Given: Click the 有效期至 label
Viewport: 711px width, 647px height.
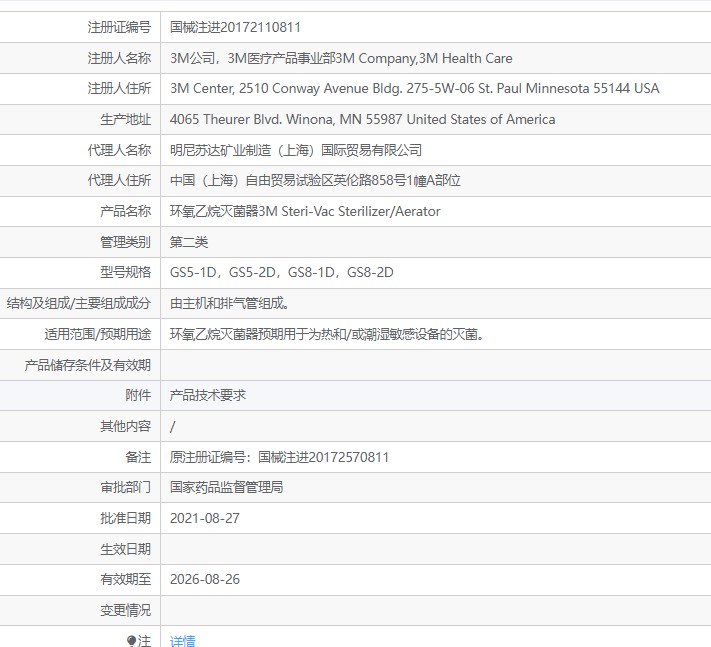Looking at the screenshot, I should pyautogui.click(x=125, y=579).
